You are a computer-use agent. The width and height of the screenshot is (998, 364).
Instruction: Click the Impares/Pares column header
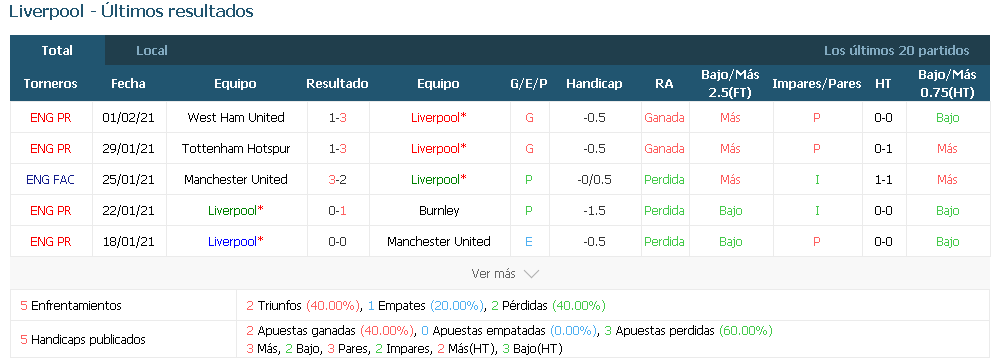(817, 84)
